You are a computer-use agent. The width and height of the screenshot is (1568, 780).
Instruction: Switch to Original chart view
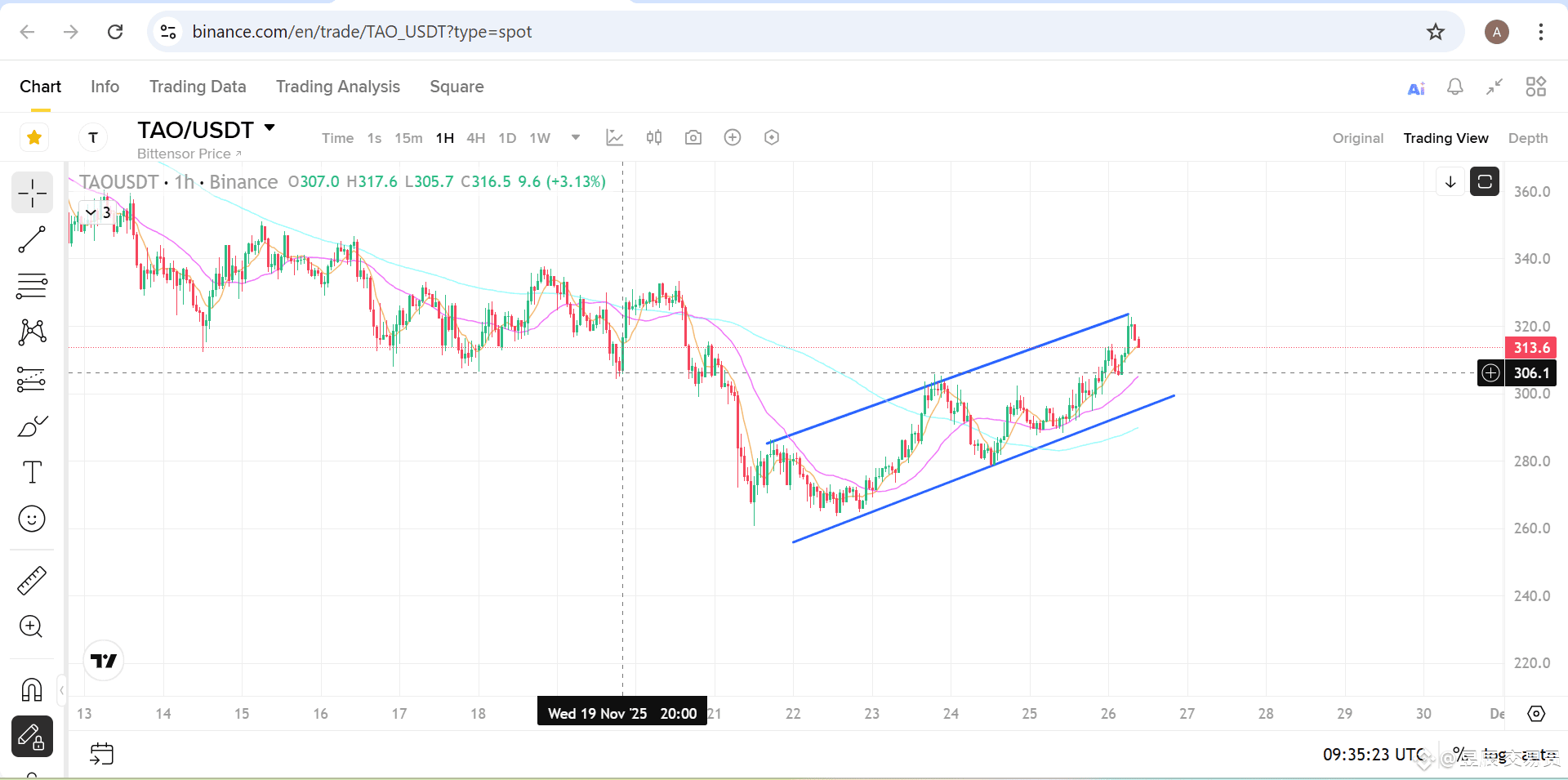click(x=1358, y=138)
